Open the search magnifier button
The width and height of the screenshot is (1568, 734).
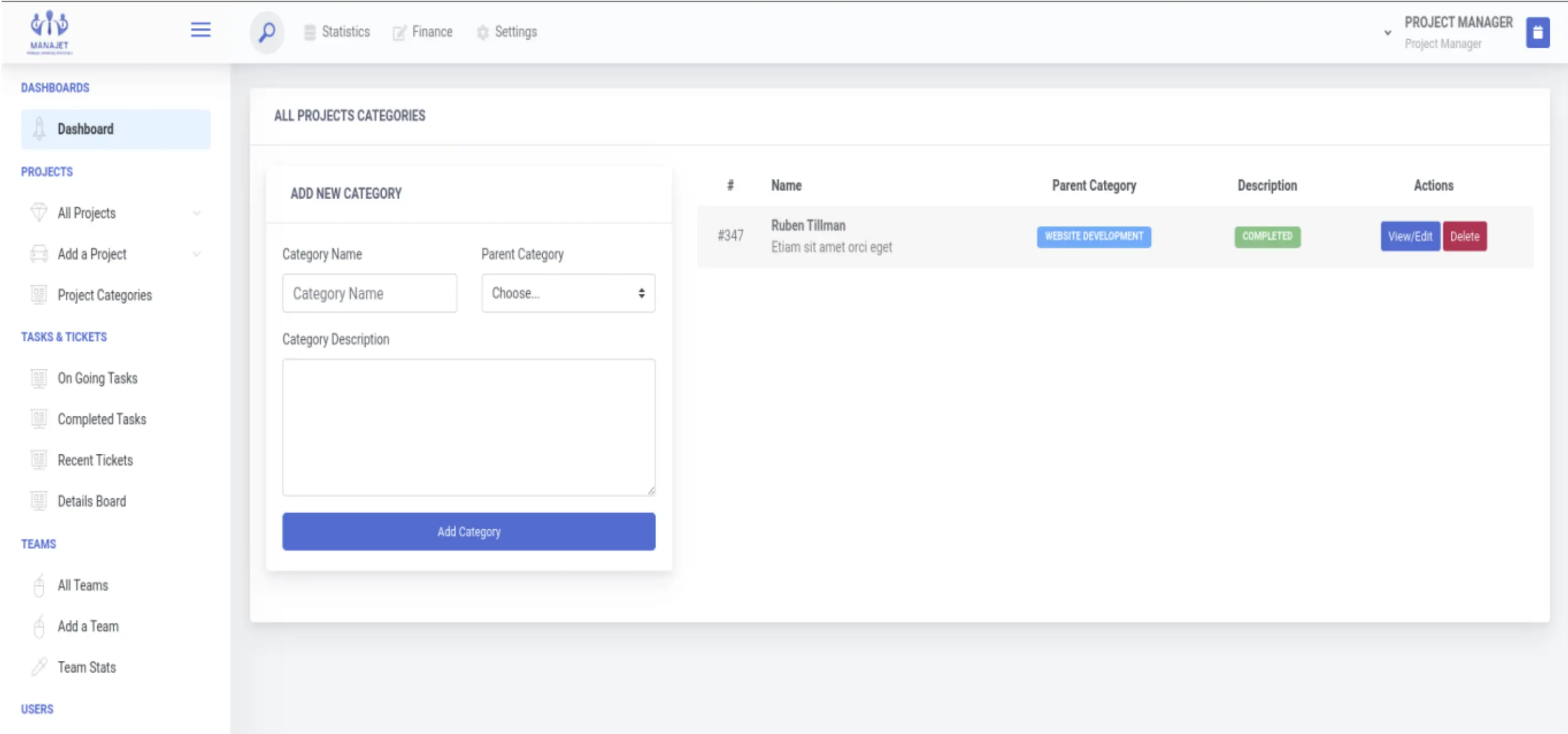267,32
